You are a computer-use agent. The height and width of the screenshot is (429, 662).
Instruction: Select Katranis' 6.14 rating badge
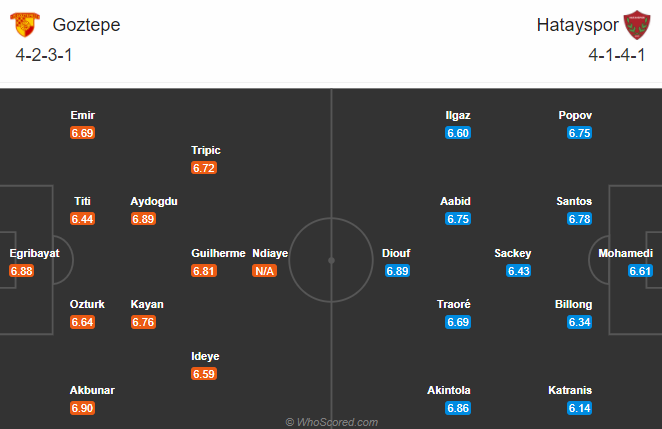click(580, 408)
